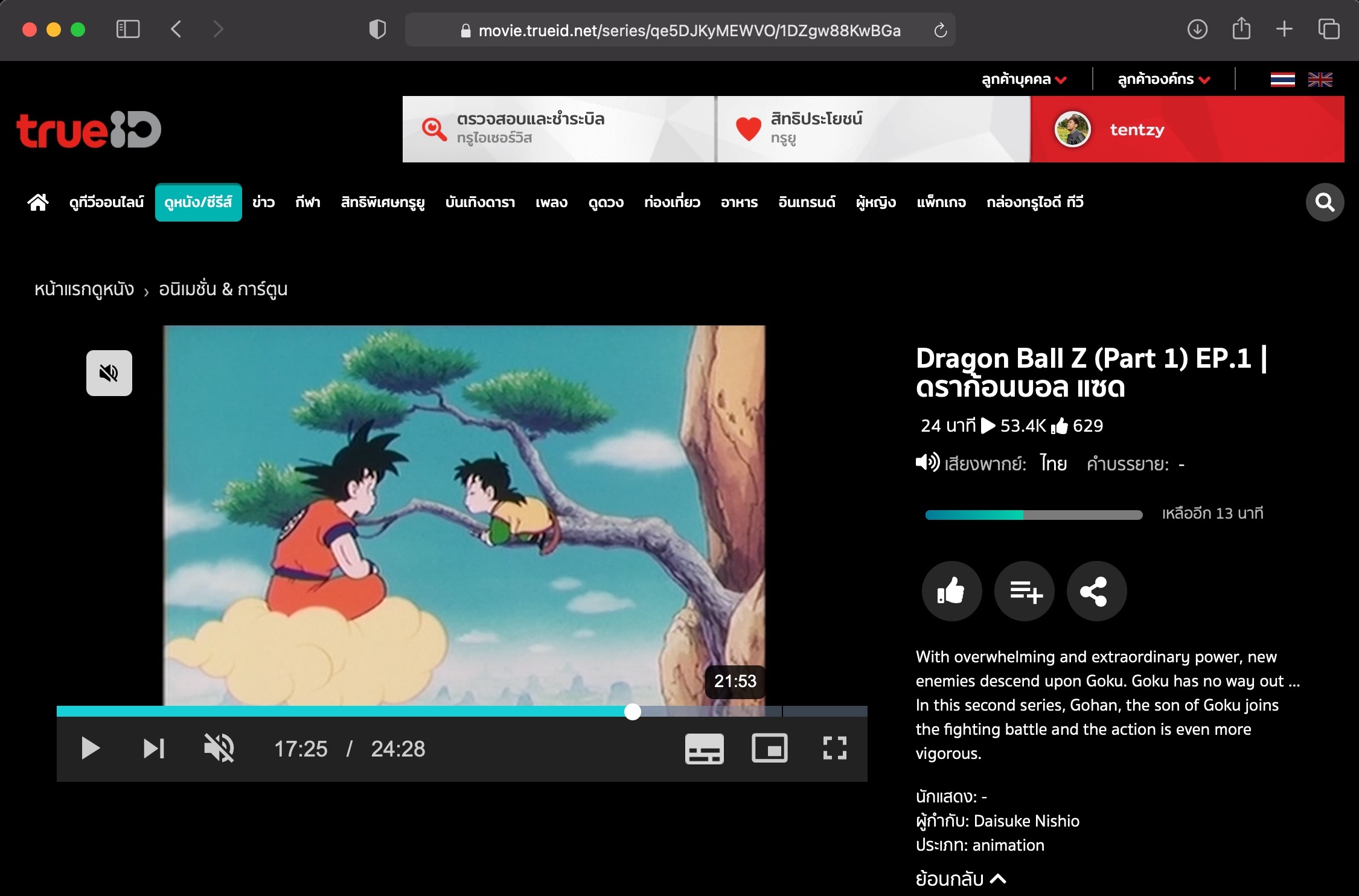Open the search magnifier icon
Screen dimensions: 1359x896
pos(1325,202)
